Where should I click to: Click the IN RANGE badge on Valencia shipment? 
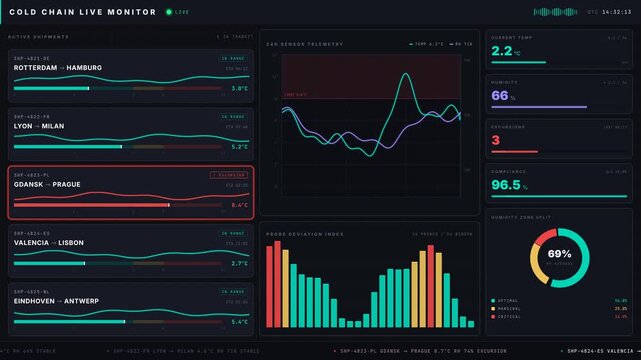[233, 233]
